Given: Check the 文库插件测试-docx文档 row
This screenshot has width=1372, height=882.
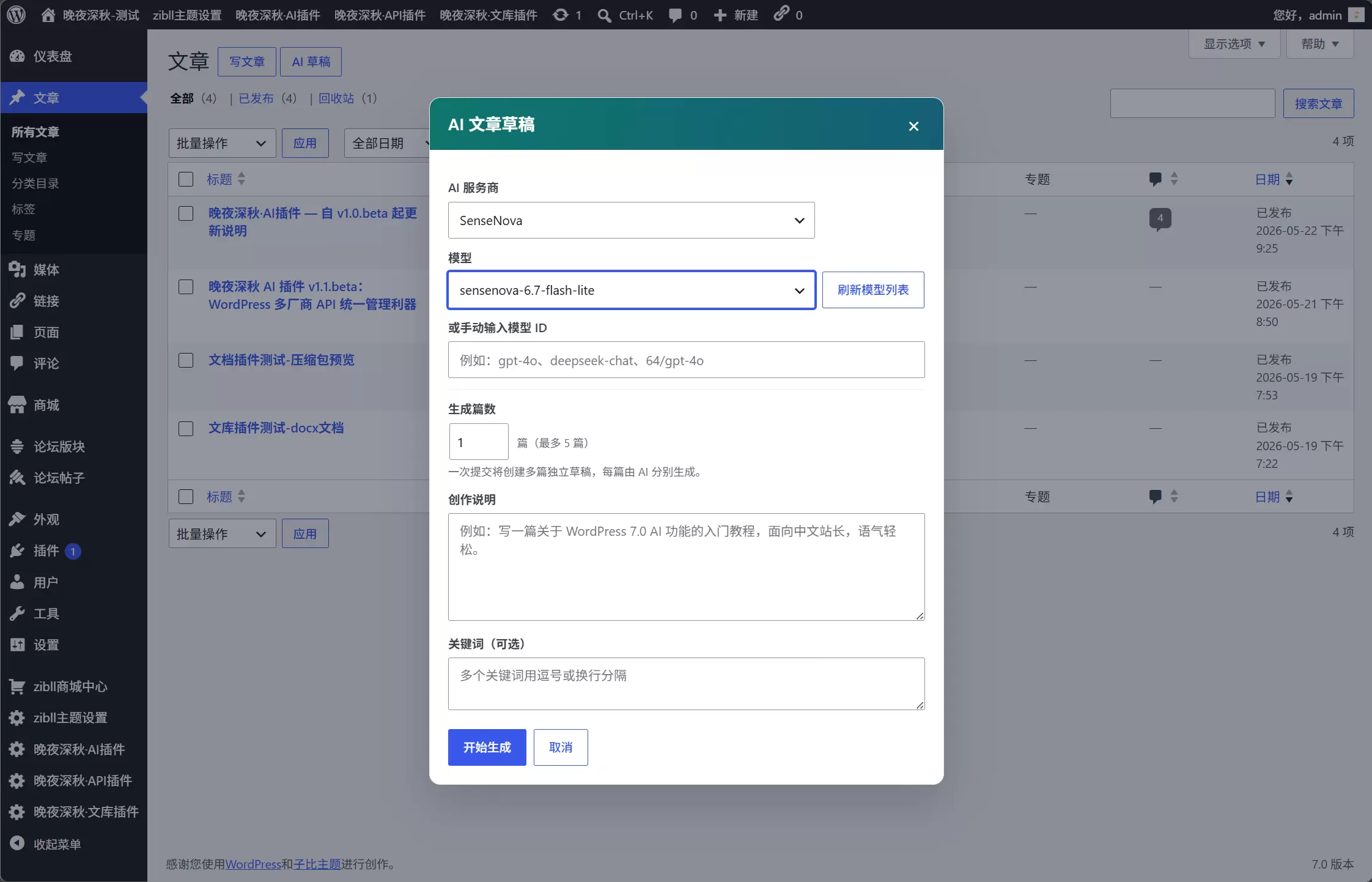Looking at the screenshot, I should tap(186, 429).
